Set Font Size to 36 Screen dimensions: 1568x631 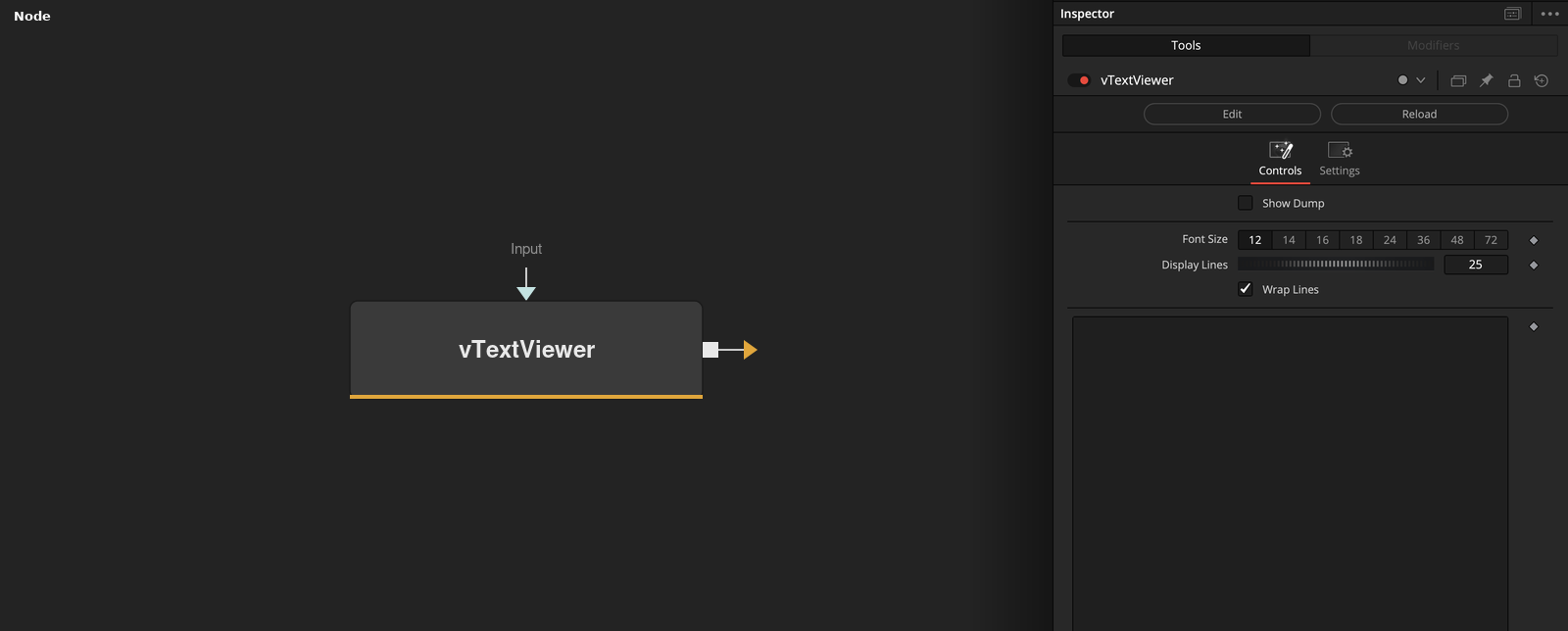(x=1423, y=240)
